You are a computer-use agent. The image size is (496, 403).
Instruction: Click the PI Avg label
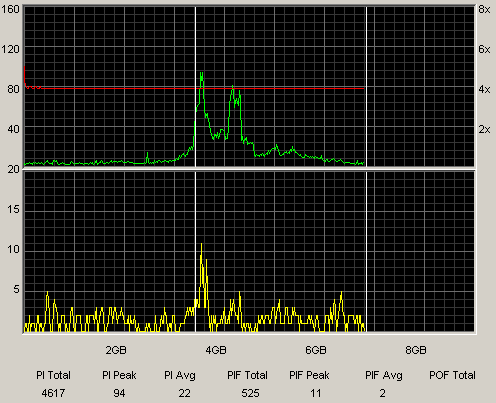pos(180,376)
